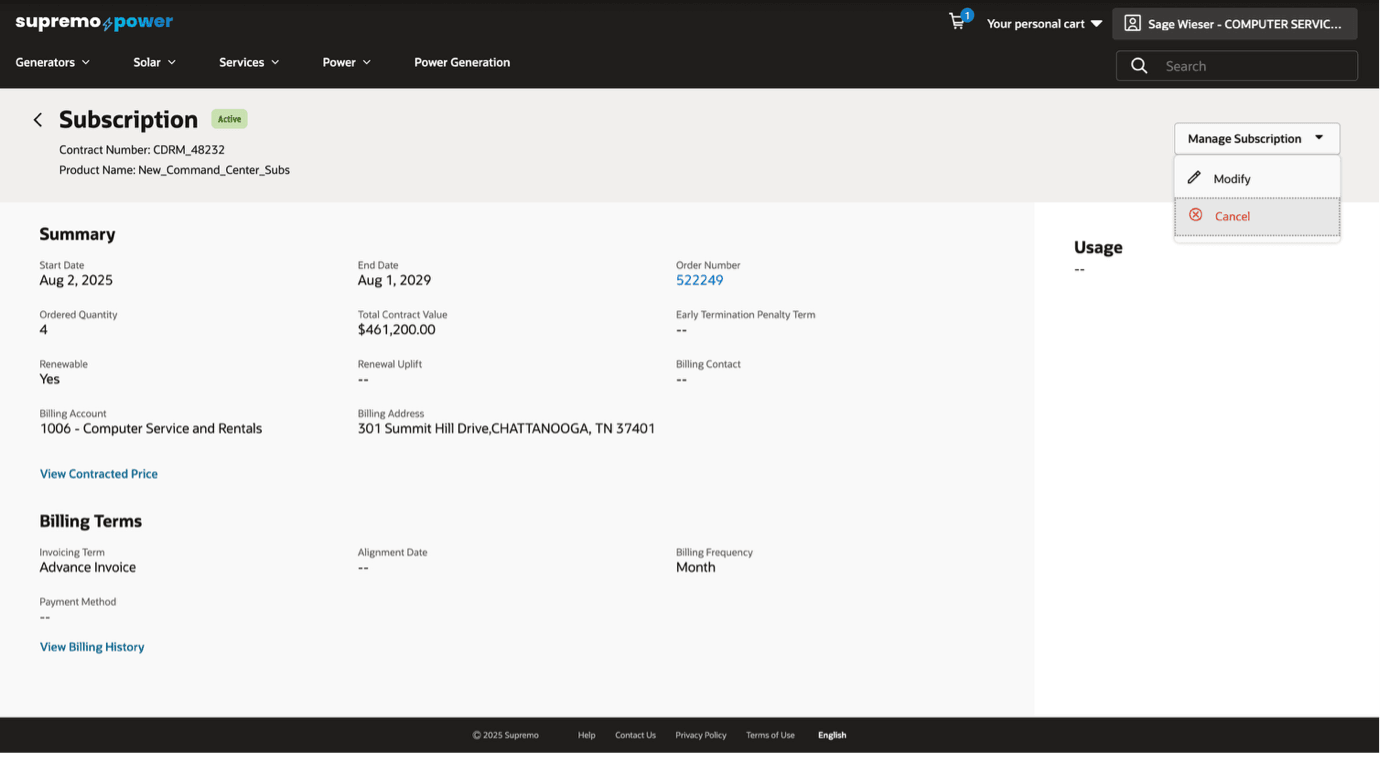Click the End Date Aug 1, 2029
The height and width of the screenshot is (757, 1384).
click(396, 280)
